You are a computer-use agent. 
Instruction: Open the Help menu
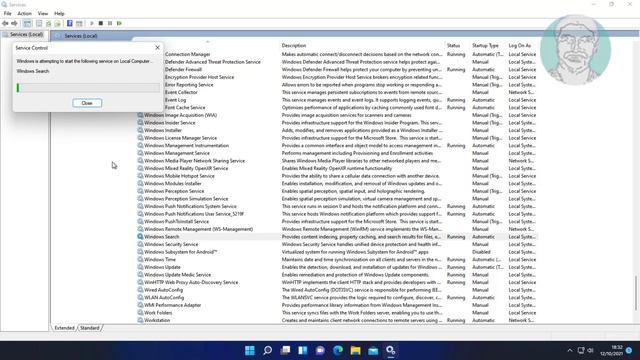pos(59,13)
